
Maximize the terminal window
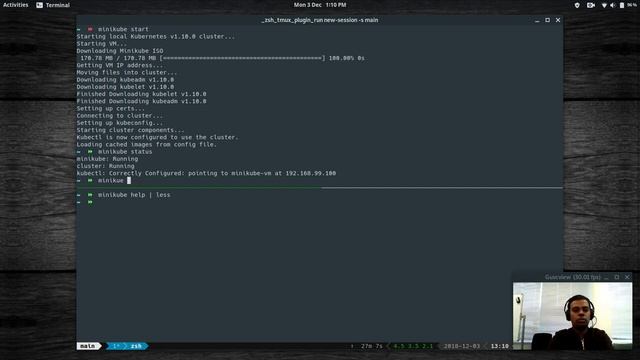[x=547, y=20]
